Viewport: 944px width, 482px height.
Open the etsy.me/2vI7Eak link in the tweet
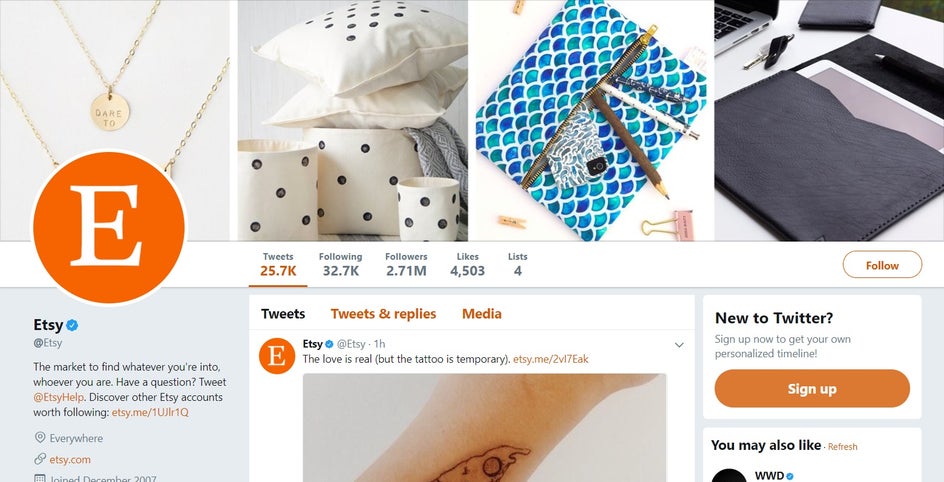click(x=551, y=359)
